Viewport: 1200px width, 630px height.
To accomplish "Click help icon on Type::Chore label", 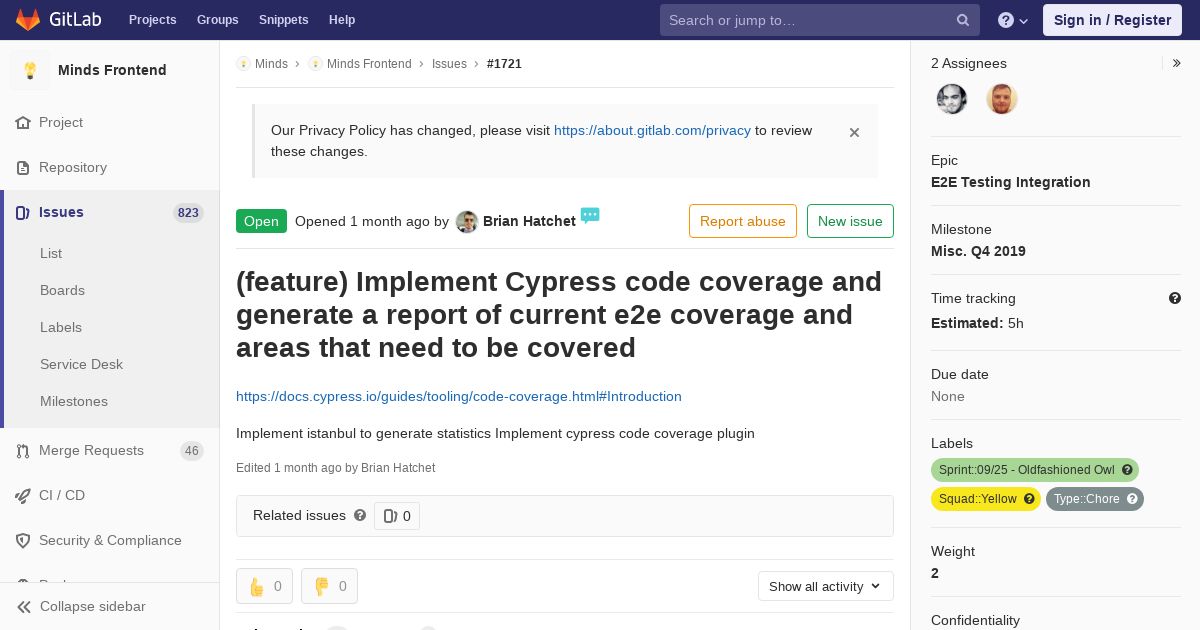I will tap(1132, 499).
